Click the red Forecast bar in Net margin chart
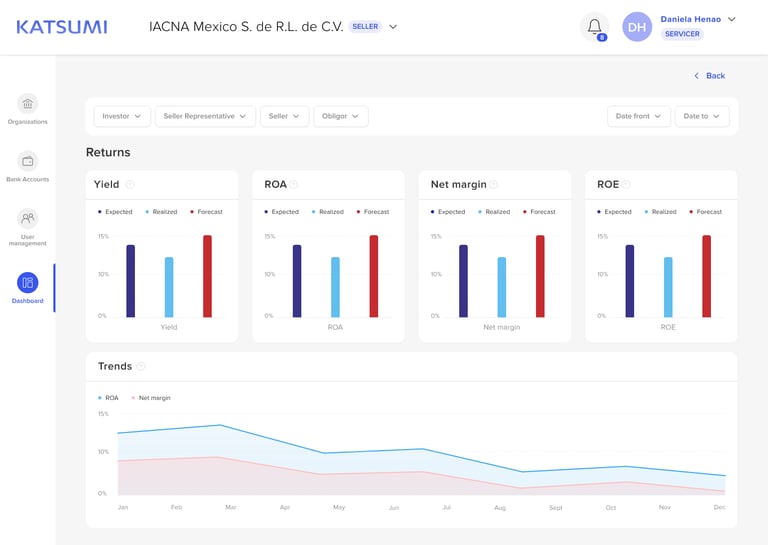The height and width of the screenshot is (545, 768). [540, 276]
